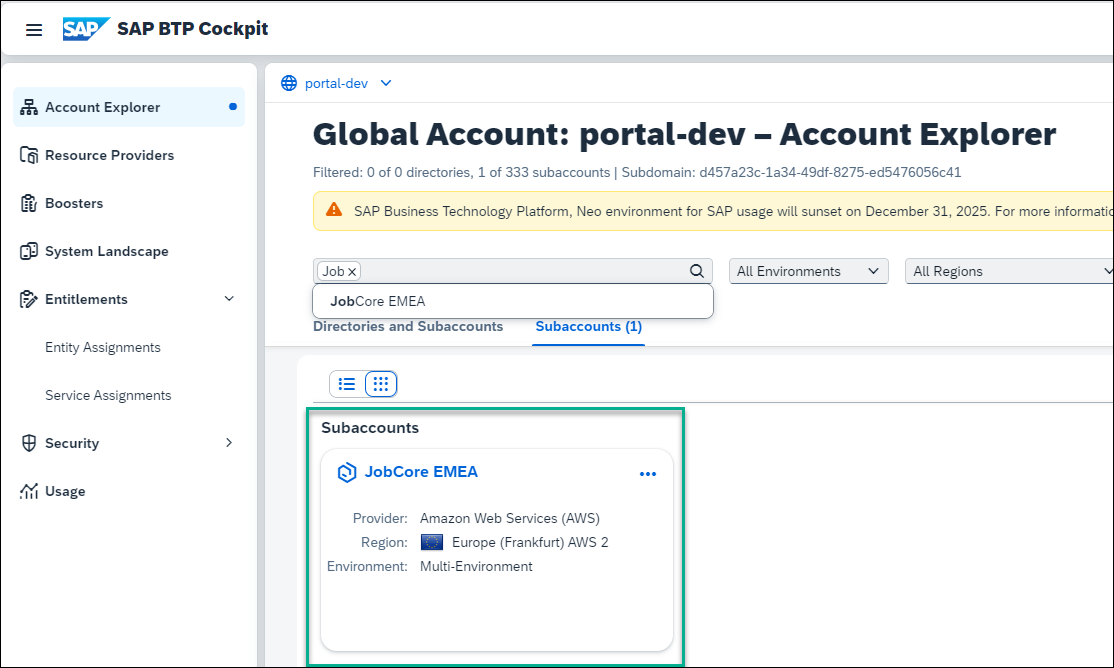1114x668 pixels.
Task: Click the Neo environment sunset warning message
Action: tap(733, 211)
